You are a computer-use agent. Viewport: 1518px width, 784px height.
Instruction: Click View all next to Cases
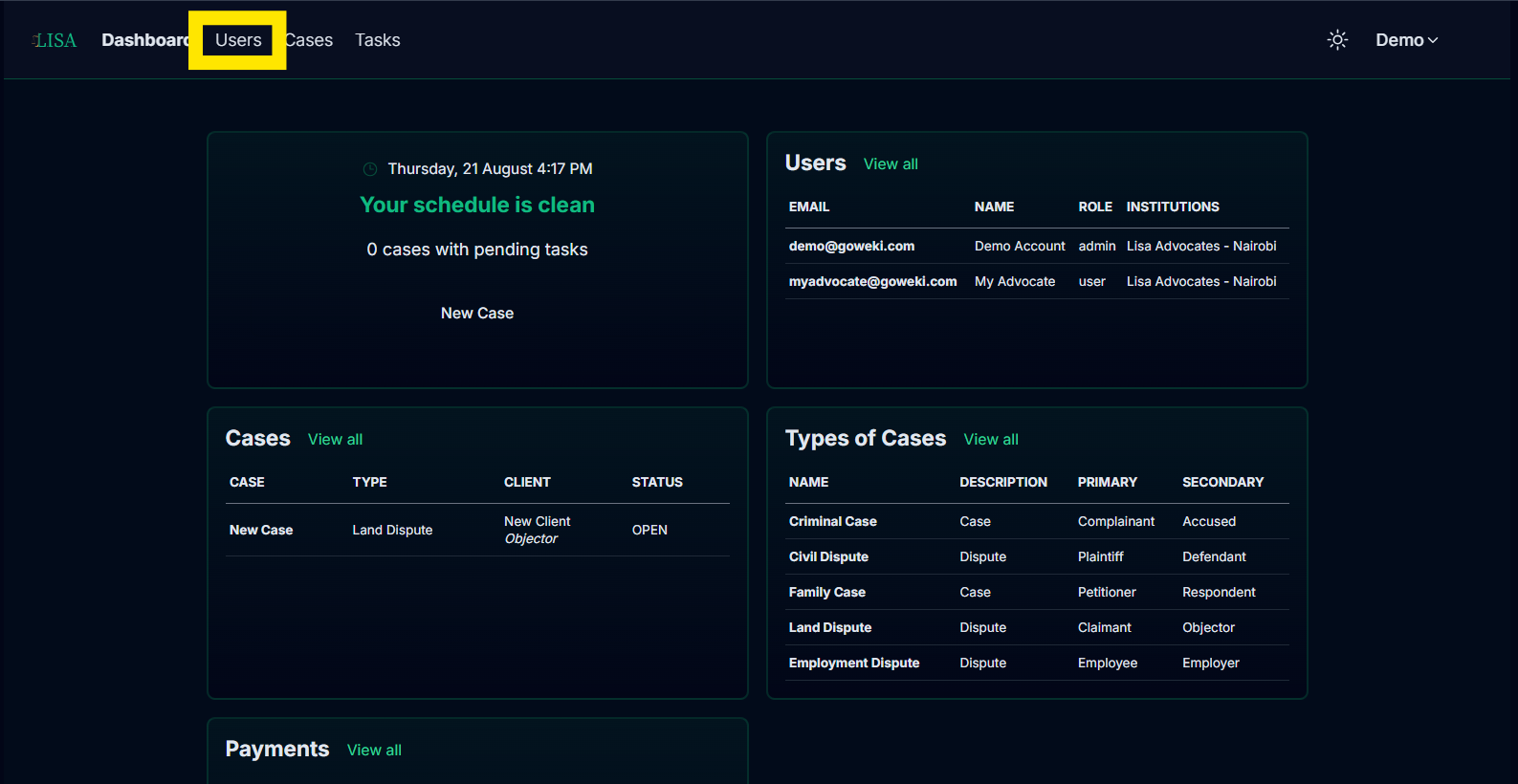[335, 440]
